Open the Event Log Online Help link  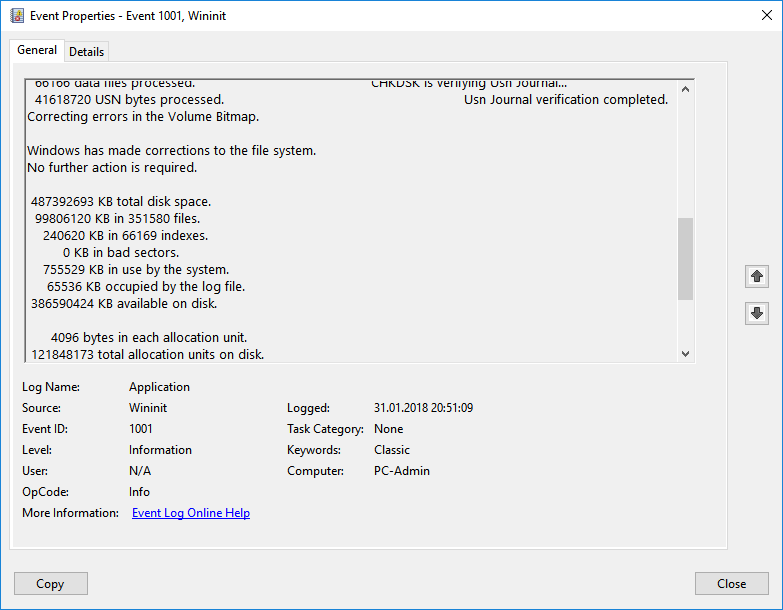(x=191, y=513)
